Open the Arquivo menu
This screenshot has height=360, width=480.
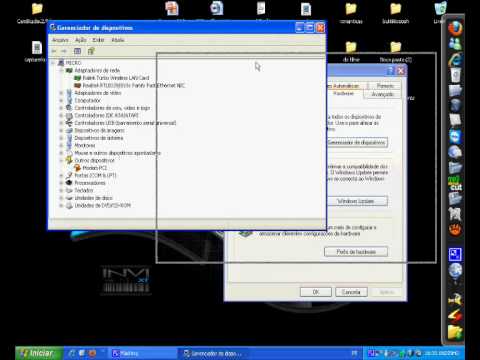pyautogui.click(x=60, y=40)
